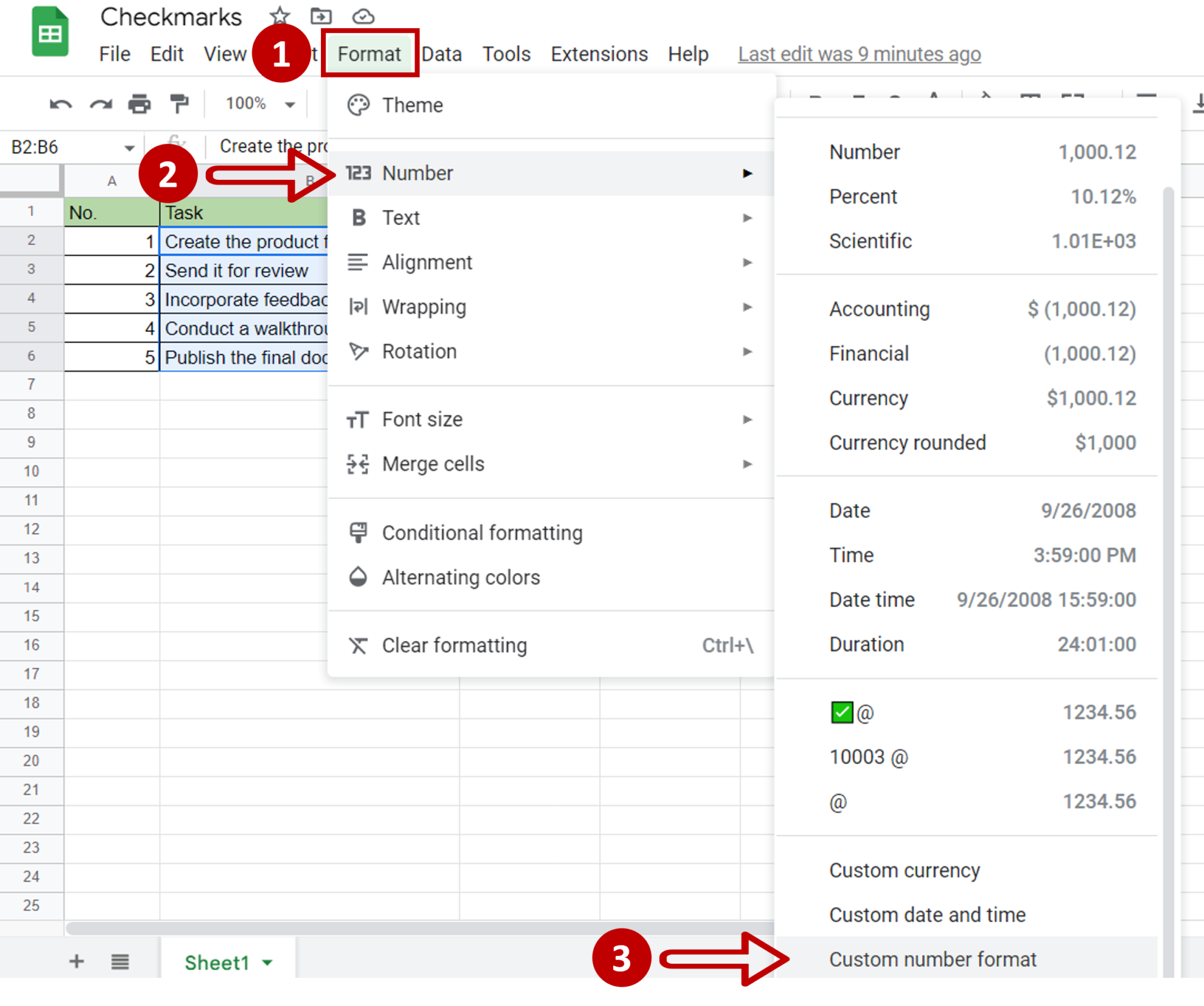Activate the paint format tool

coord(179,104)
